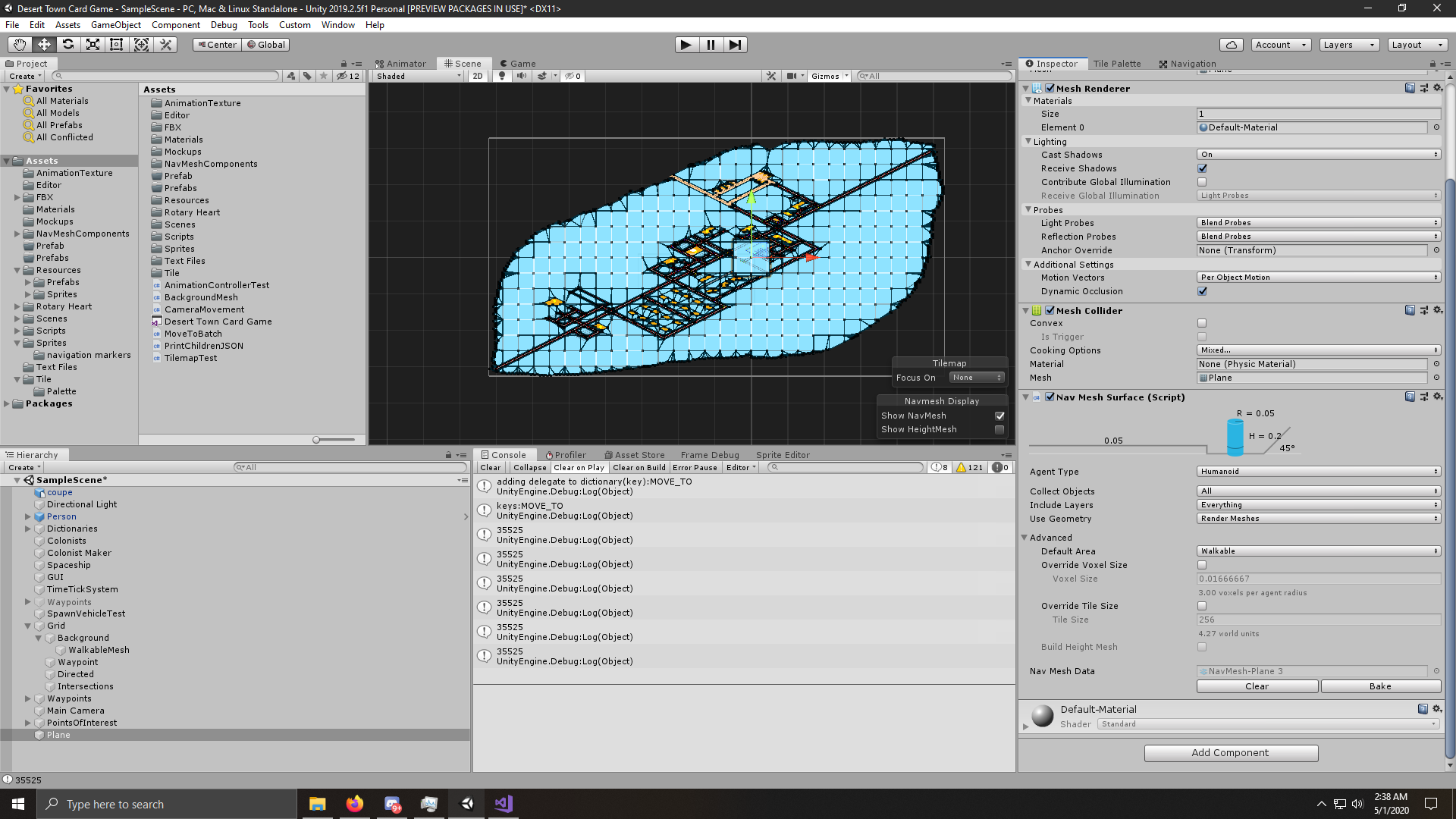Open the Agent Type dropdown Humanoid
The image size is (1456, 819).
click(1316, 471)
